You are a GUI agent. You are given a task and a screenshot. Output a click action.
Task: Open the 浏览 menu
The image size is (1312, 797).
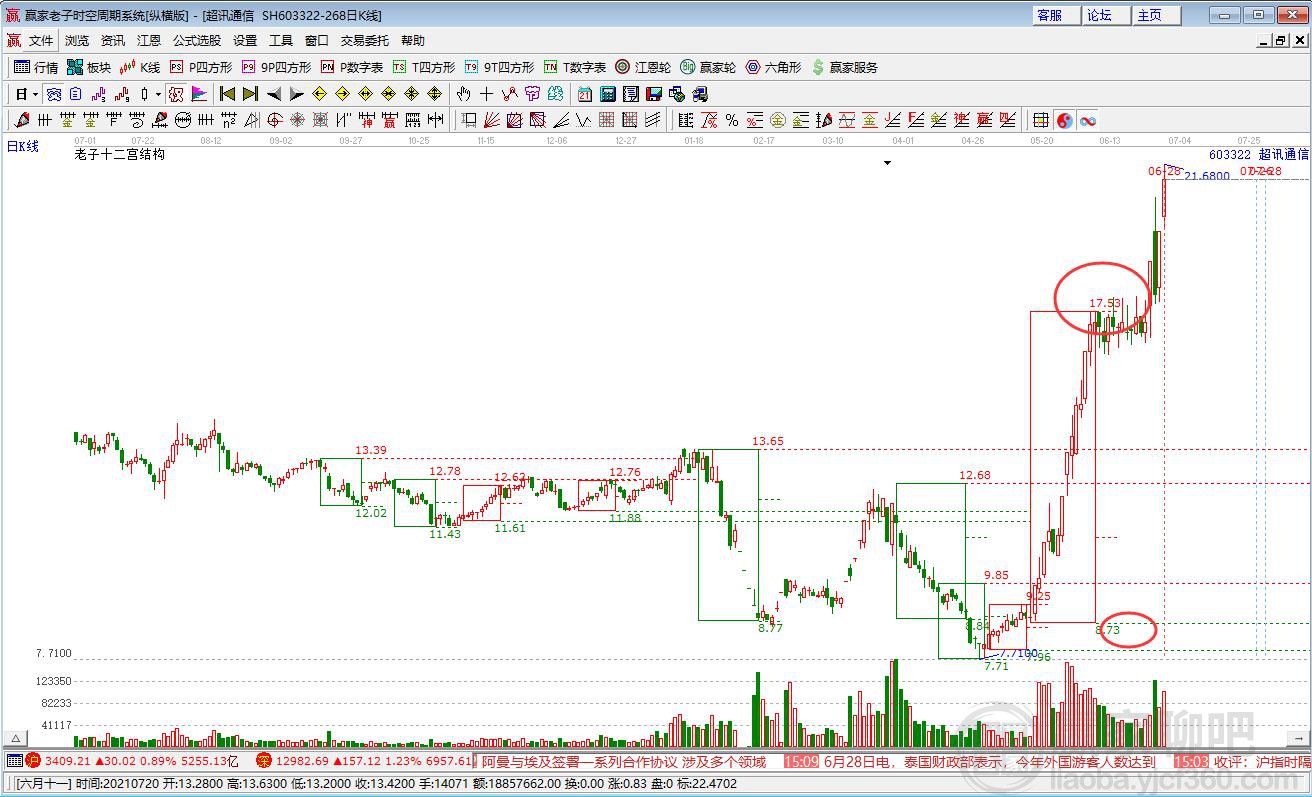(x=77, y=41)
